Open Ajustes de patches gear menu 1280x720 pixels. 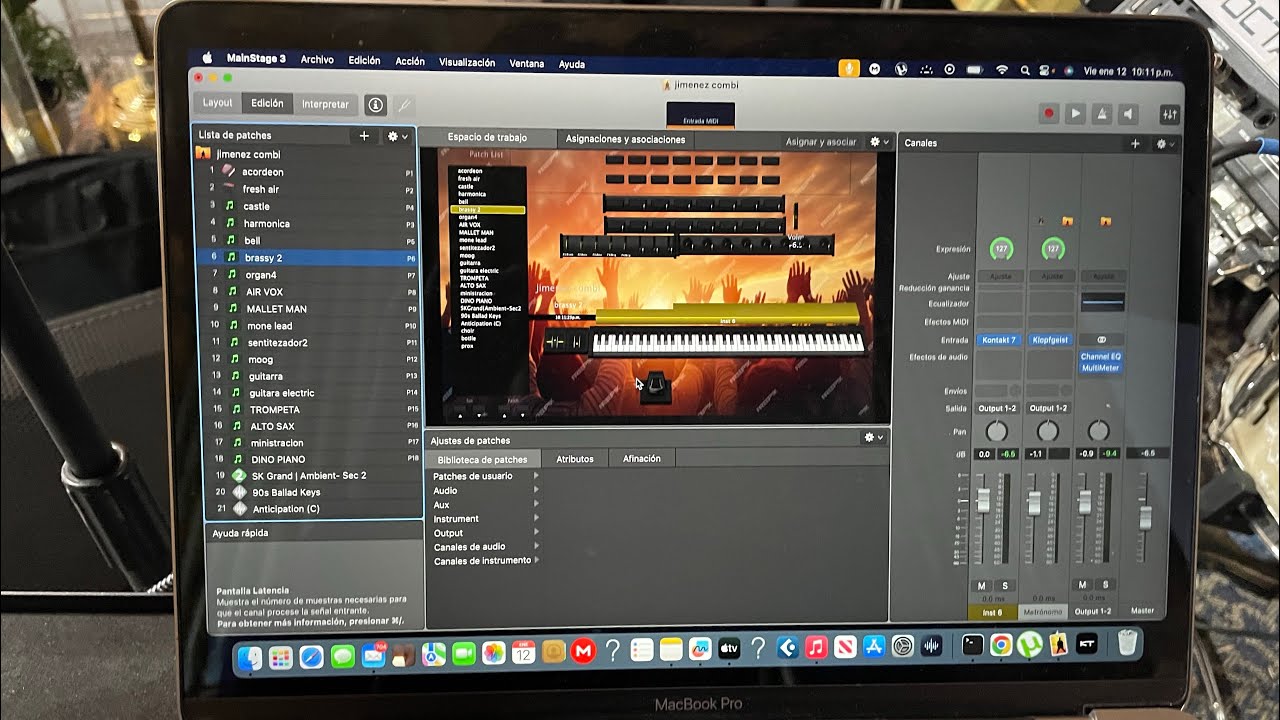pos(873,438)
